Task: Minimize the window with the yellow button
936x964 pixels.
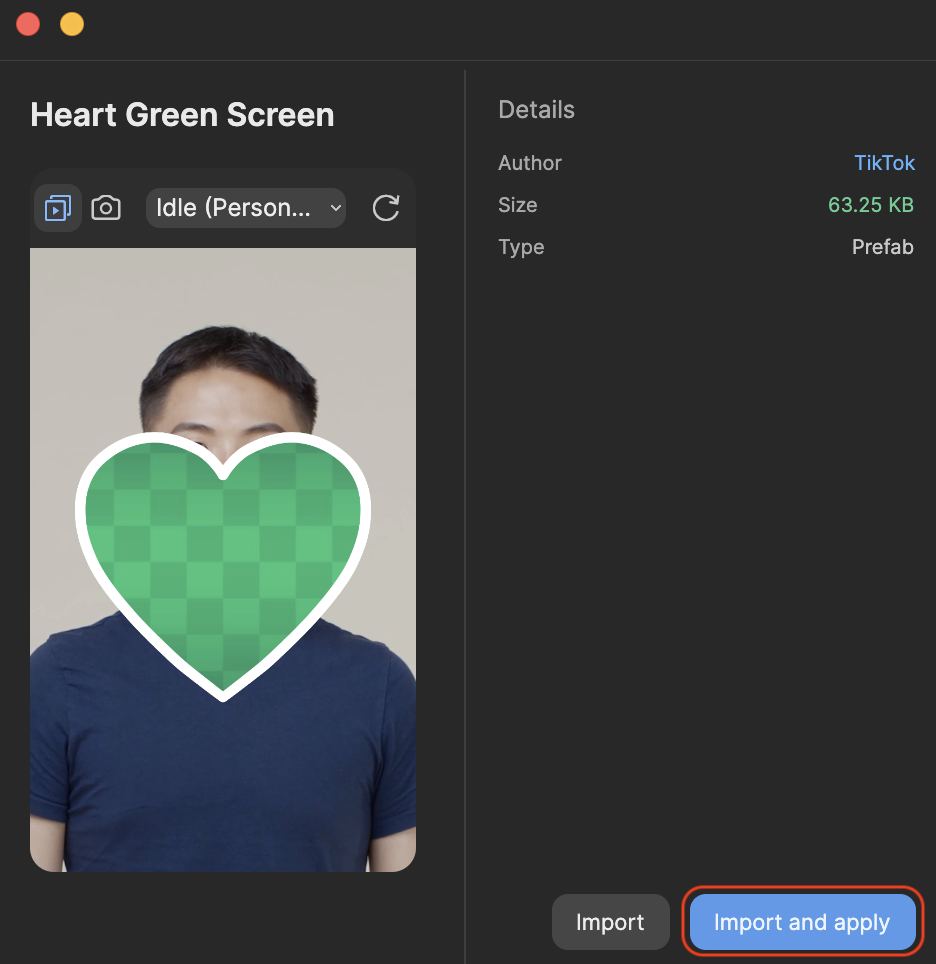Action: coord(72,25)
